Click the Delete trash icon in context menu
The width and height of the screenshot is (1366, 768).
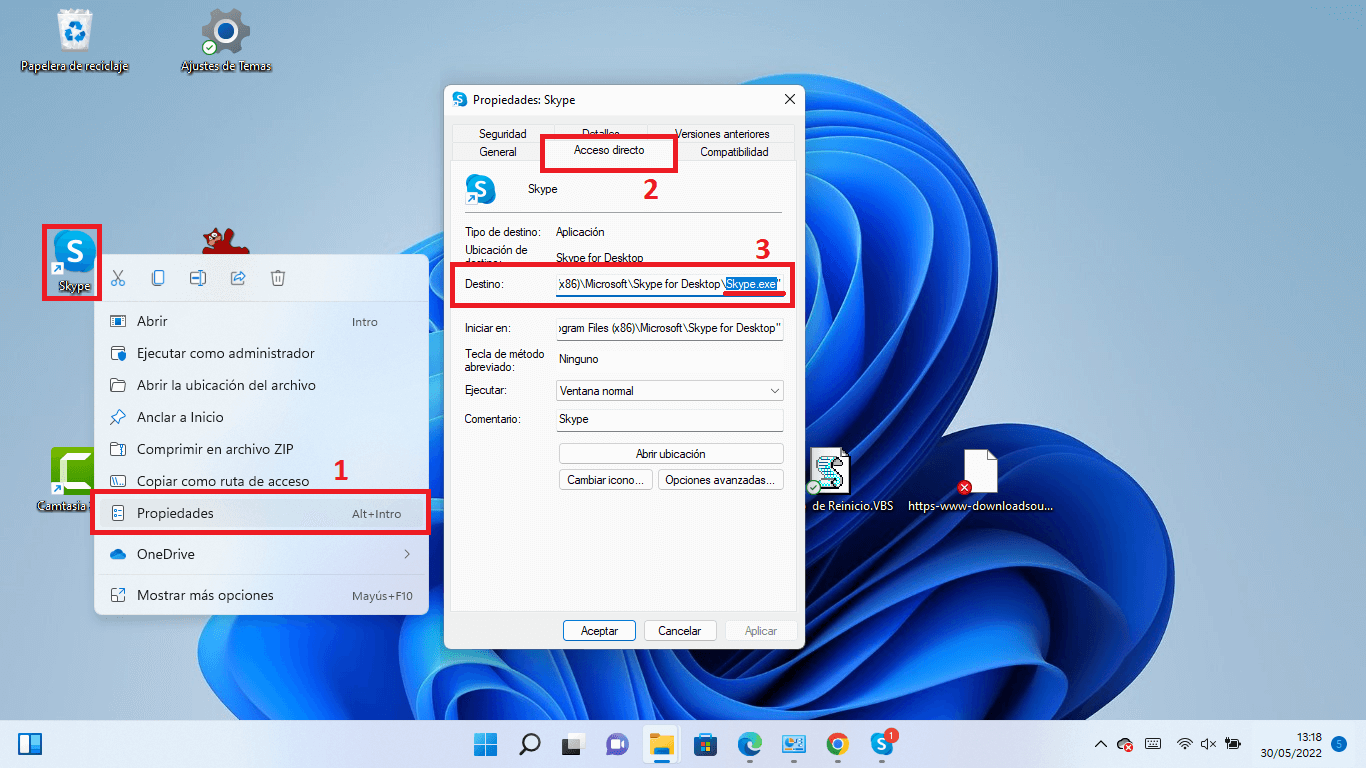278,278
